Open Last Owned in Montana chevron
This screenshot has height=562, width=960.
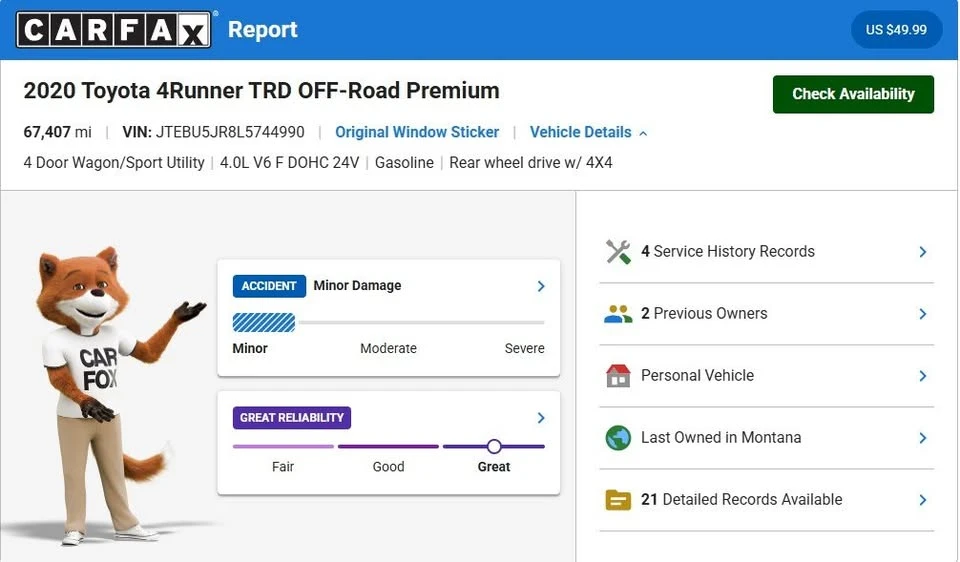point(923,438)
